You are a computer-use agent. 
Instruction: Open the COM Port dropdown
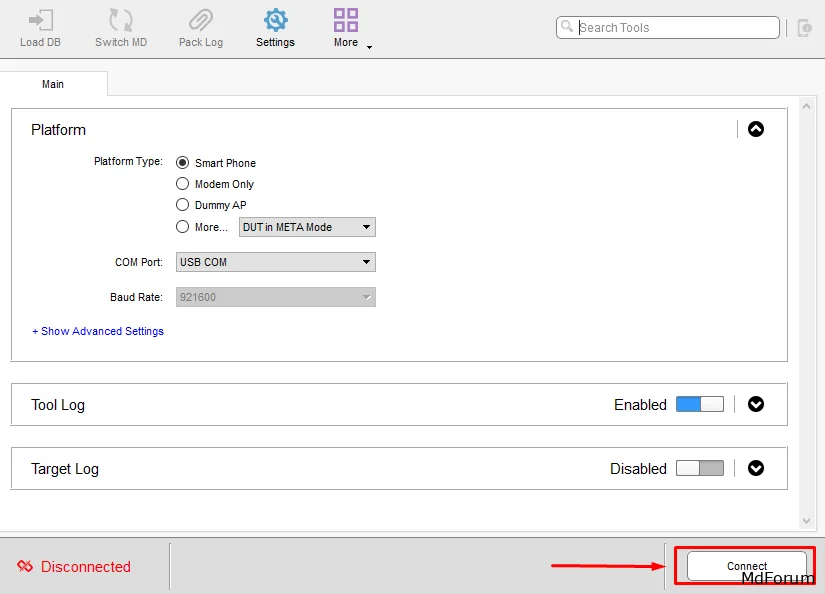[275, 262]
